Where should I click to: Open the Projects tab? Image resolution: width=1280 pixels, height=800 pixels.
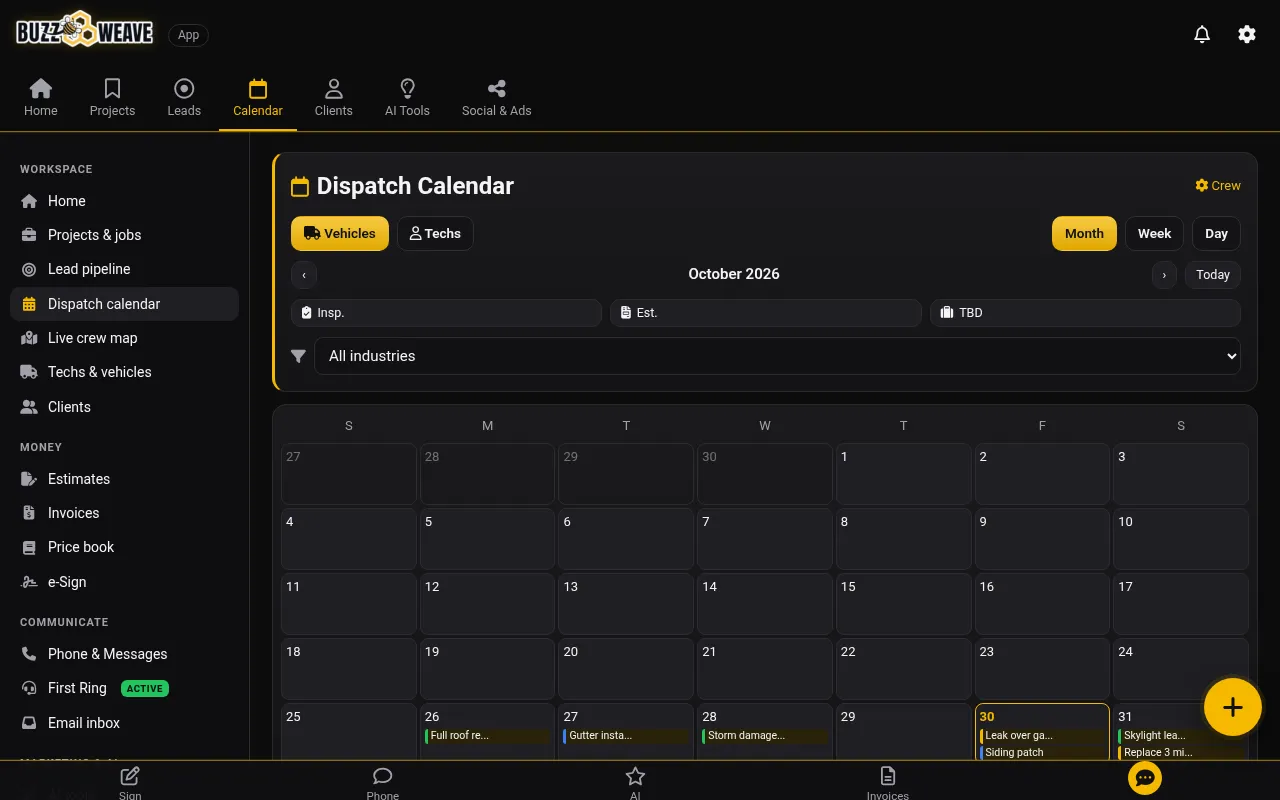(112, 98)
